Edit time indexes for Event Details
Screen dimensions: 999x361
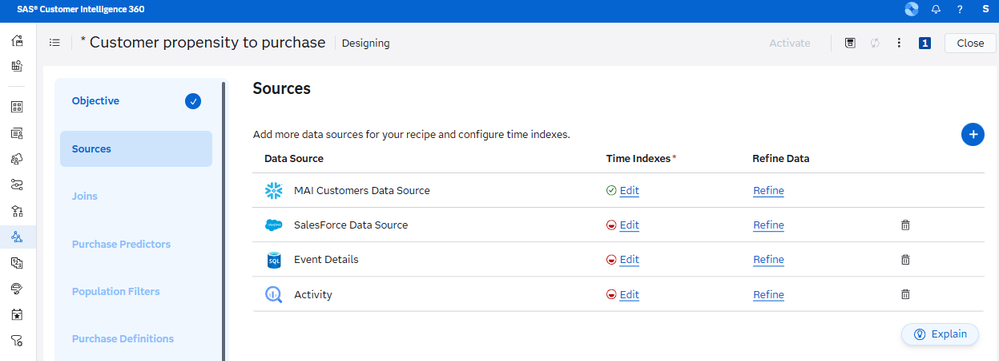coord(629,260)
